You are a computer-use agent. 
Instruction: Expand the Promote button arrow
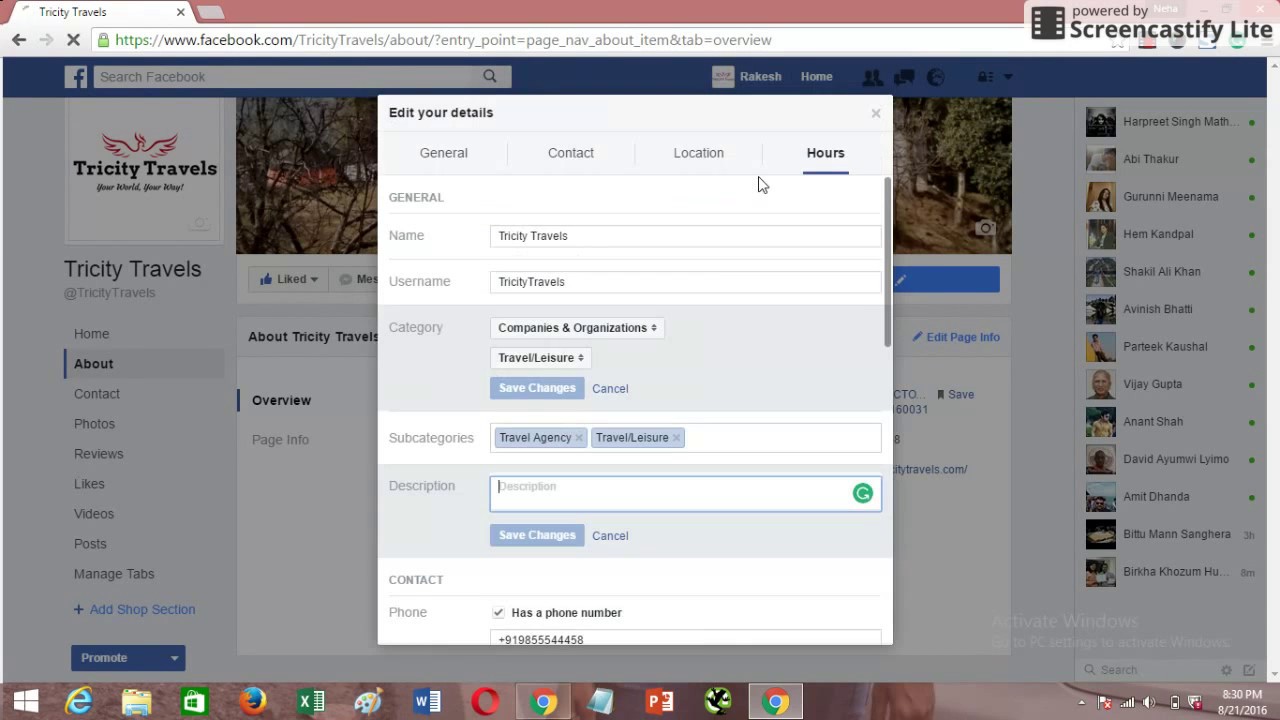pos(174,658)
